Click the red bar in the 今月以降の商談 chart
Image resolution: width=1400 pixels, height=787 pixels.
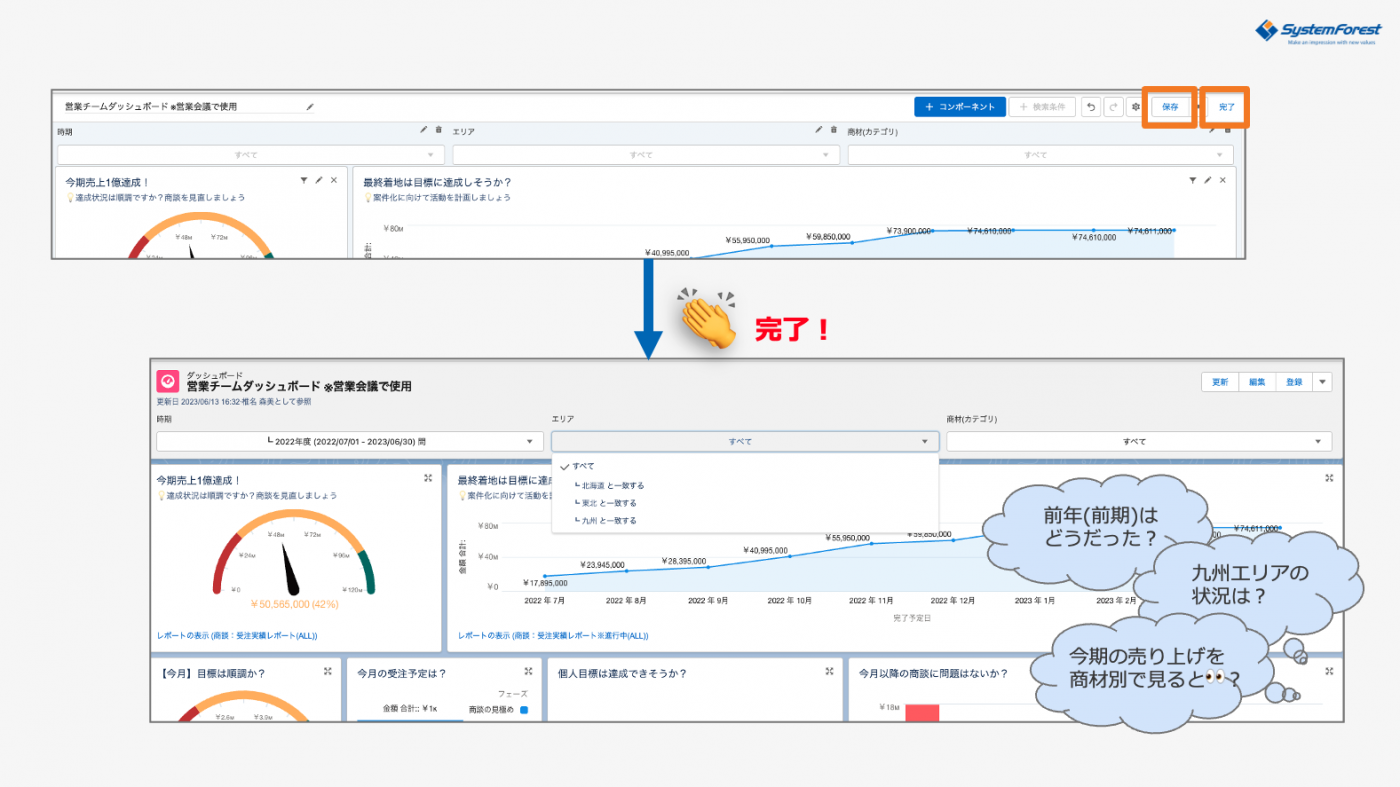pyautogui.click(x=922, y=712)
